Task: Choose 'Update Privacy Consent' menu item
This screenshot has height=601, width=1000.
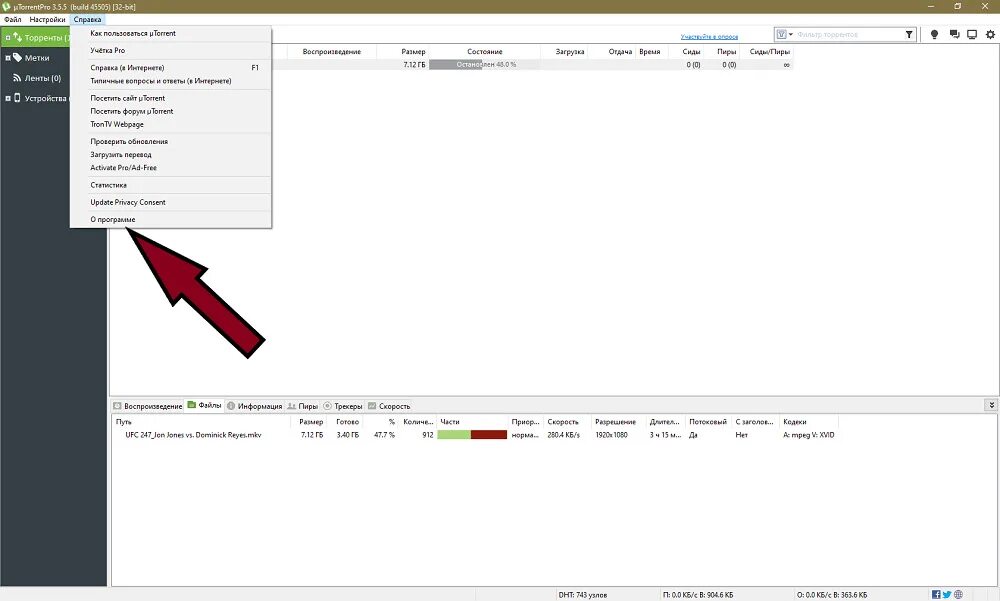Action: tap(170, 202)
